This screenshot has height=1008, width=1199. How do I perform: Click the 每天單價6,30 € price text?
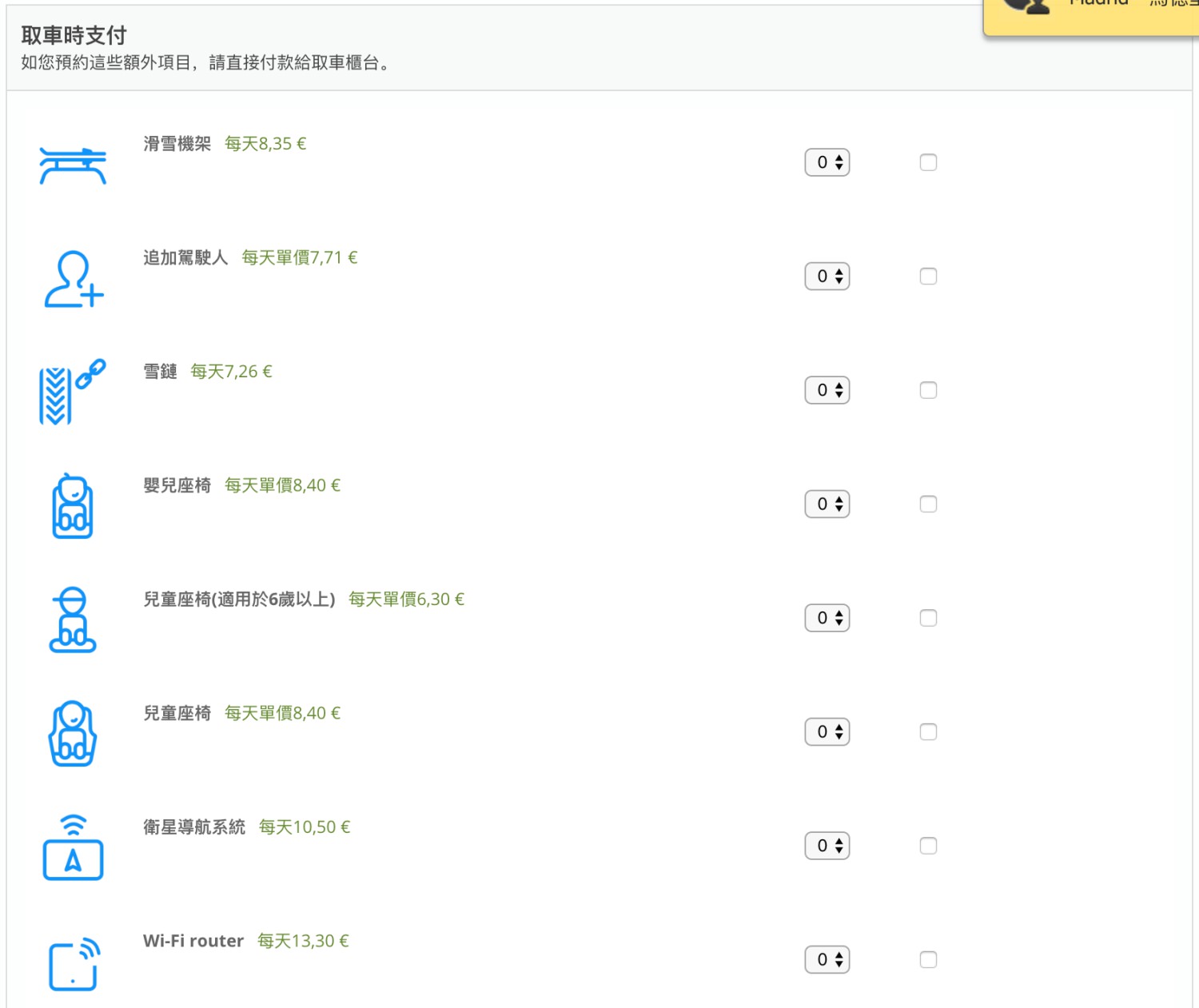[406, 600]
